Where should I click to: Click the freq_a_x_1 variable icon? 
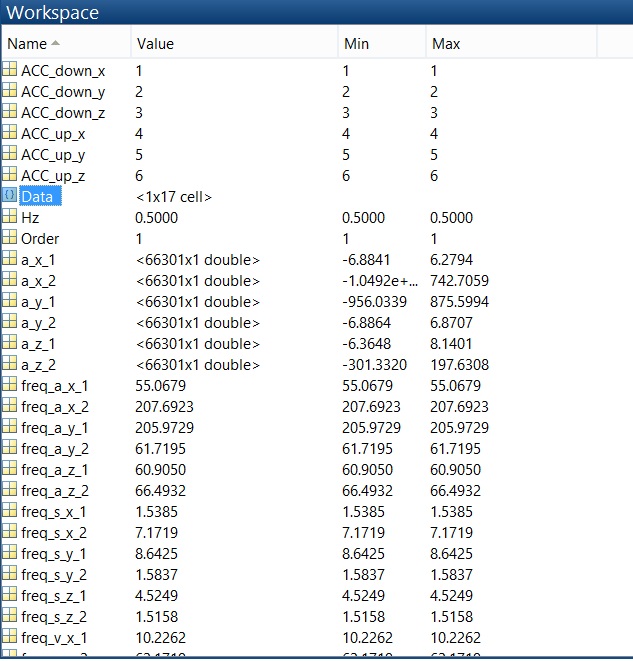[10, 385]
